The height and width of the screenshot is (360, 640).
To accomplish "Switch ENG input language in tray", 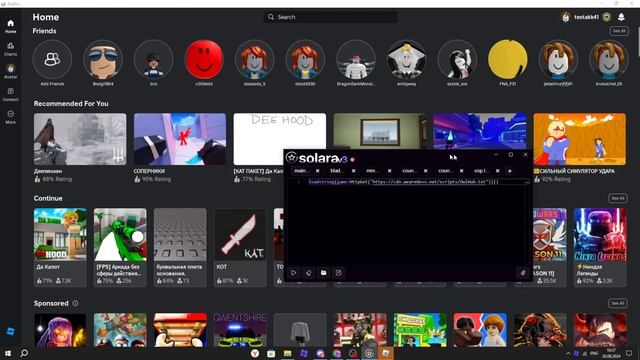I will point(594,353).
